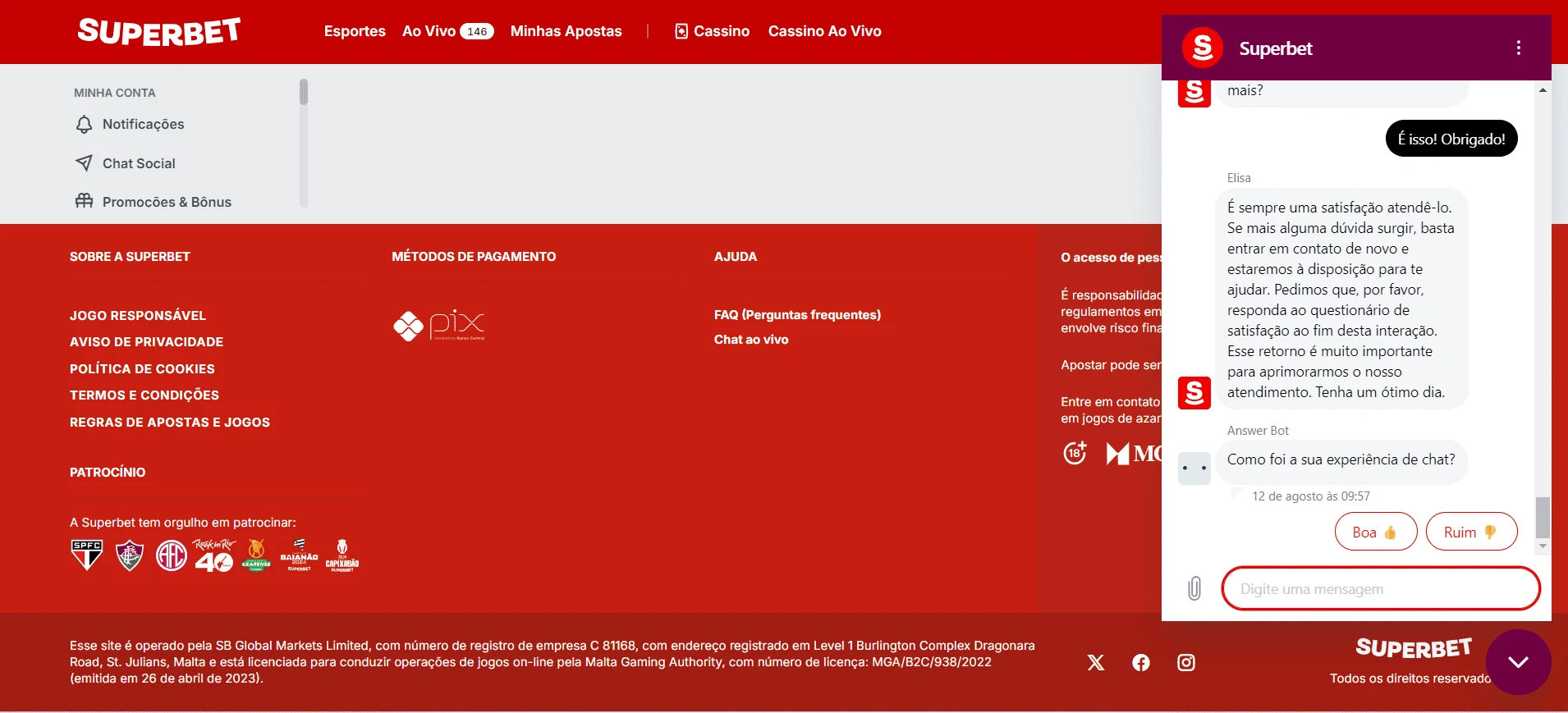Click the chat scrollbar up arrow
The image size is (1568, 713).
(1543, 89)
